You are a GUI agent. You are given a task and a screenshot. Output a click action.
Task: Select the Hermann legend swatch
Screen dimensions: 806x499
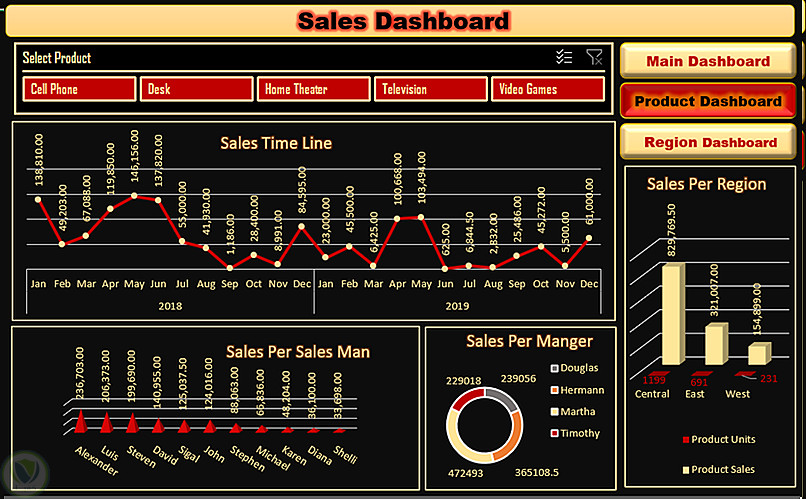[x=554, y=390]
